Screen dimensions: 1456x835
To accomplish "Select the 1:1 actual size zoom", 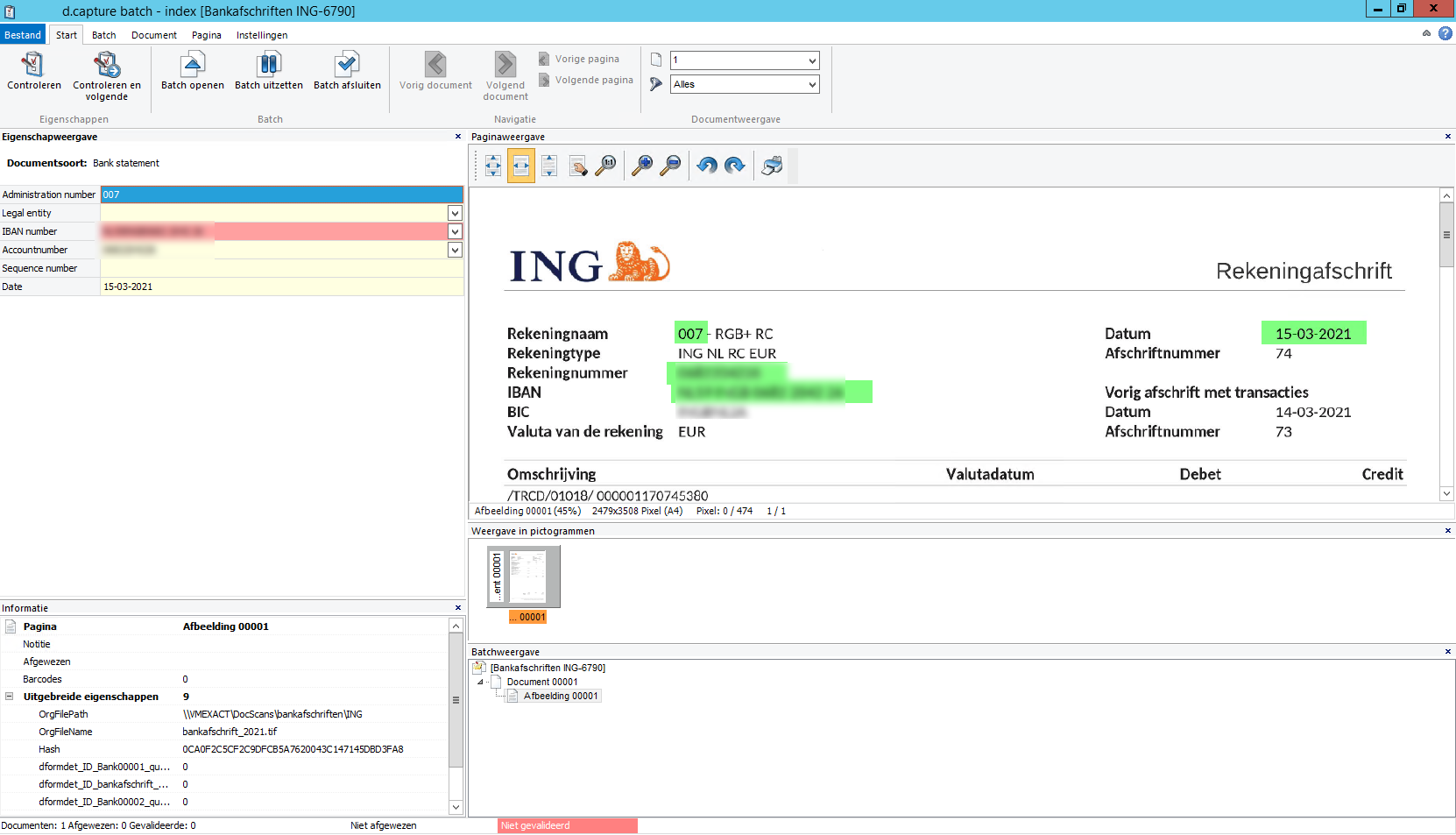I will [x=605, y=166].
